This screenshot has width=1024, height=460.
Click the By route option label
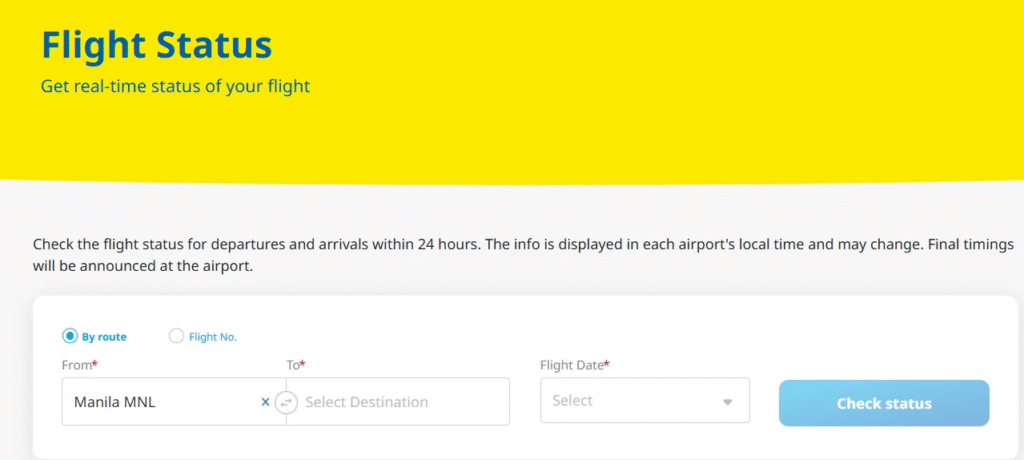coord(104,337)
